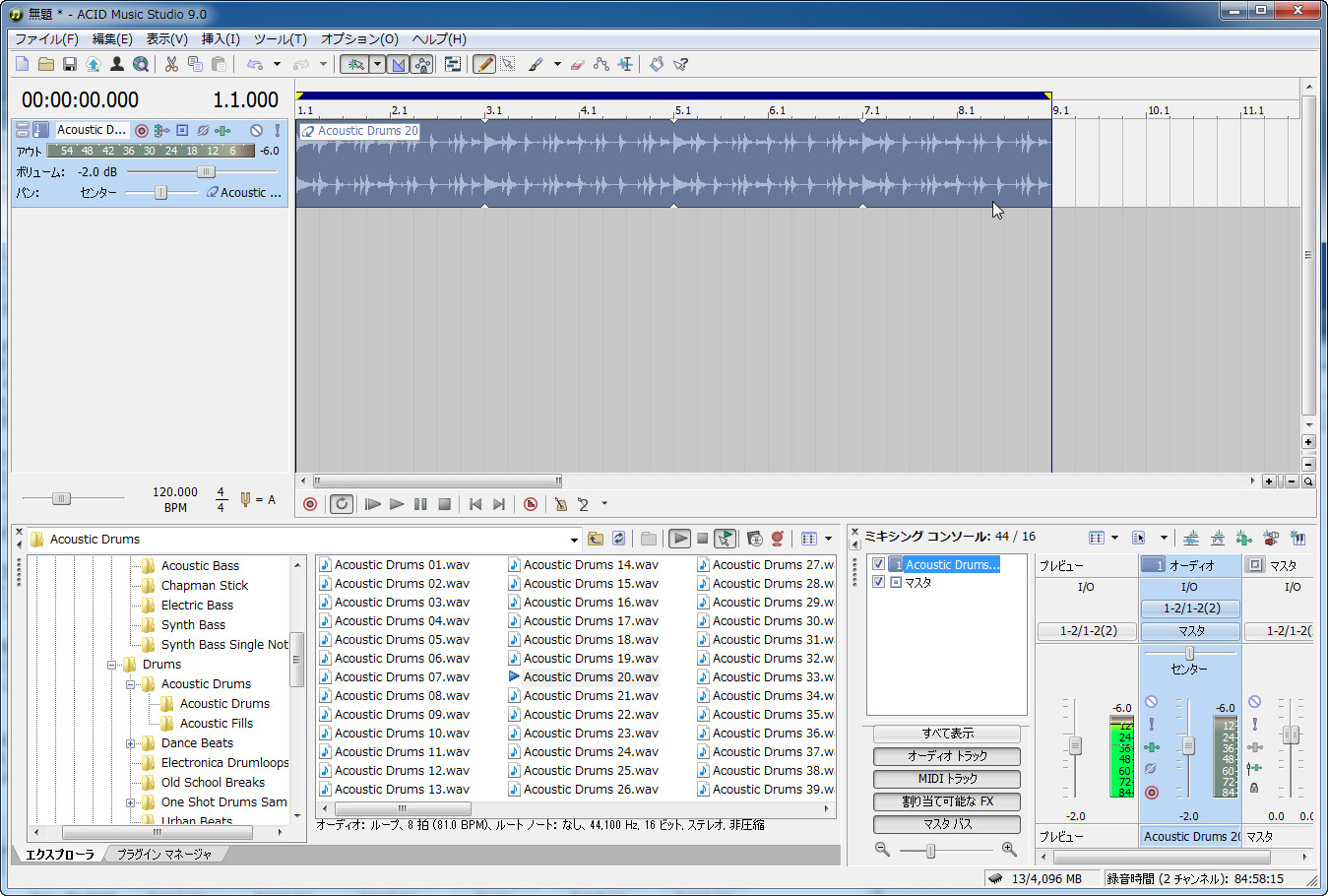1328x896 pixels.
Task: Click the Track FX icon in track header
Action: pos(223,130)
